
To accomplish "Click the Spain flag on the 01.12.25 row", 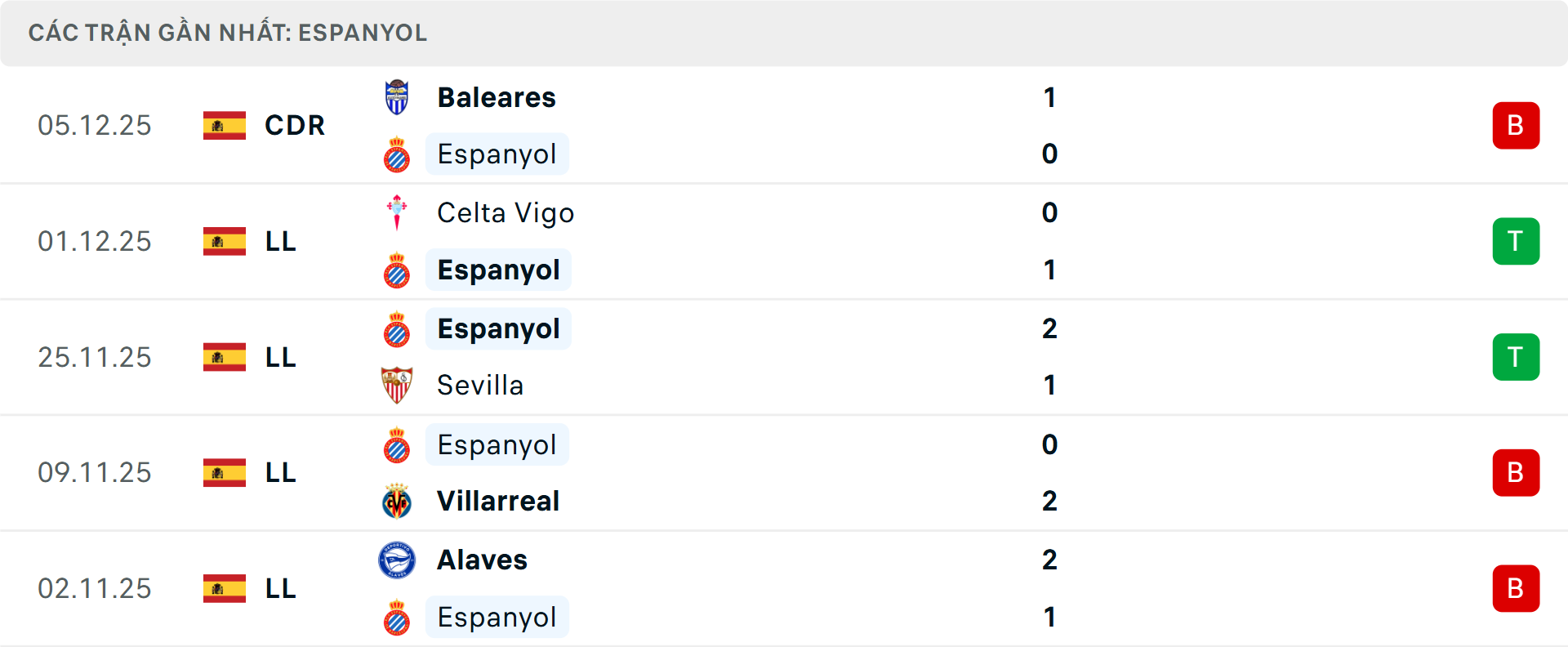I will coord(224,241).
